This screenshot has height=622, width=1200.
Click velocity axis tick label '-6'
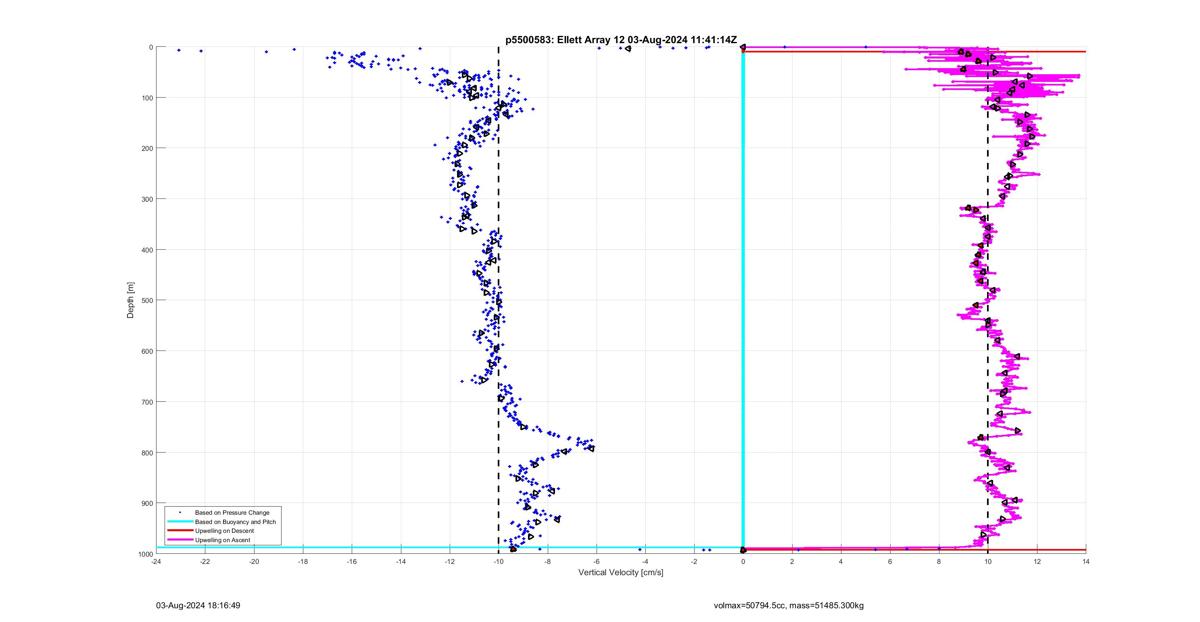tap(596, 562)
